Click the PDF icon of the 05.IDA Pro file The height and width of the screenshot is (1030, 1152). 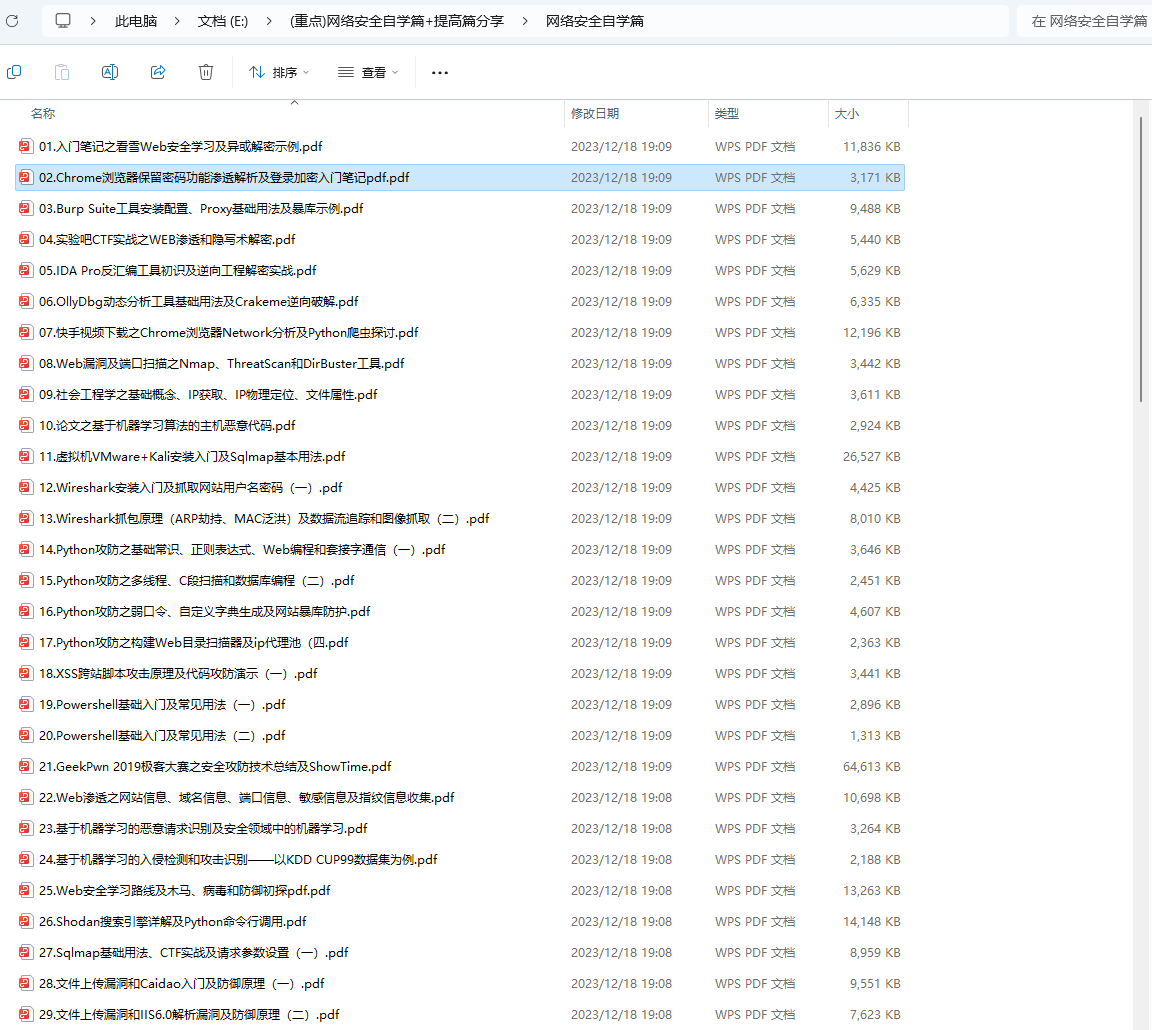(26, 270)
